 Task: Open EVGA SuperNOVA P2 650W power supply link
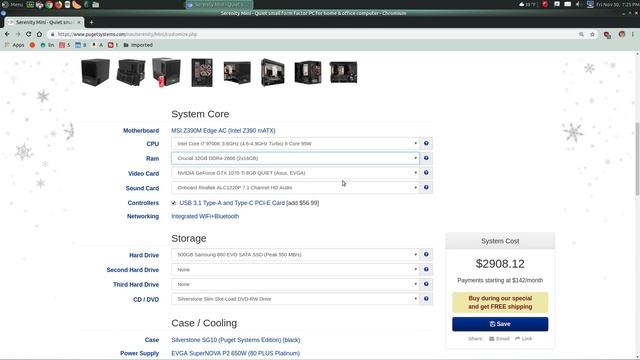tap(235, 353)
